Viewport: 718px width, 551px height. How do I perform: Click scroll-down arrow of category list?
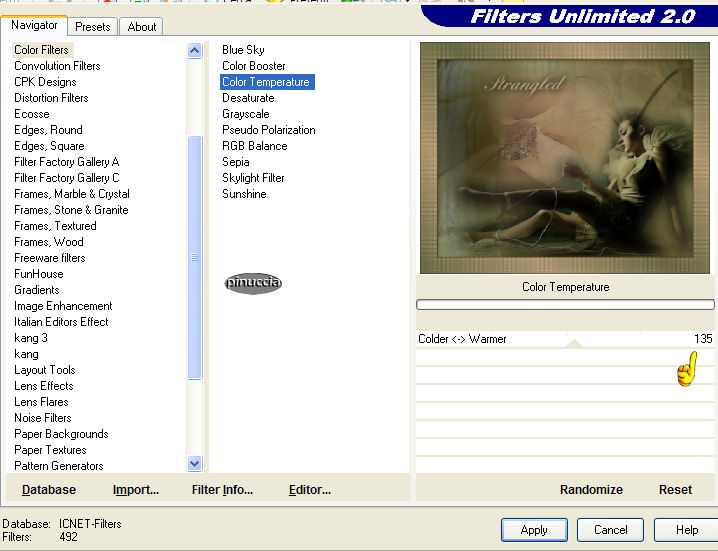point(195,464)
